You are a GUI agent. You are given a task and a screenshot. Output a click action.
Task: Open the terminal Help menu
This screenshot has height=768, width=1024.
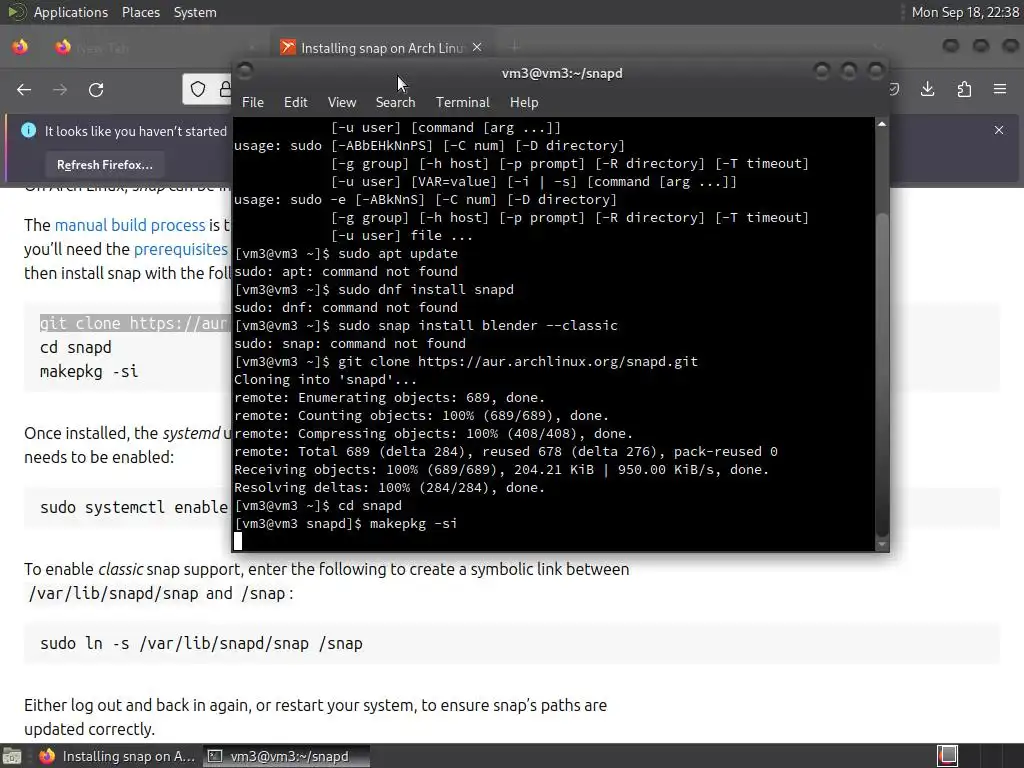524,102
